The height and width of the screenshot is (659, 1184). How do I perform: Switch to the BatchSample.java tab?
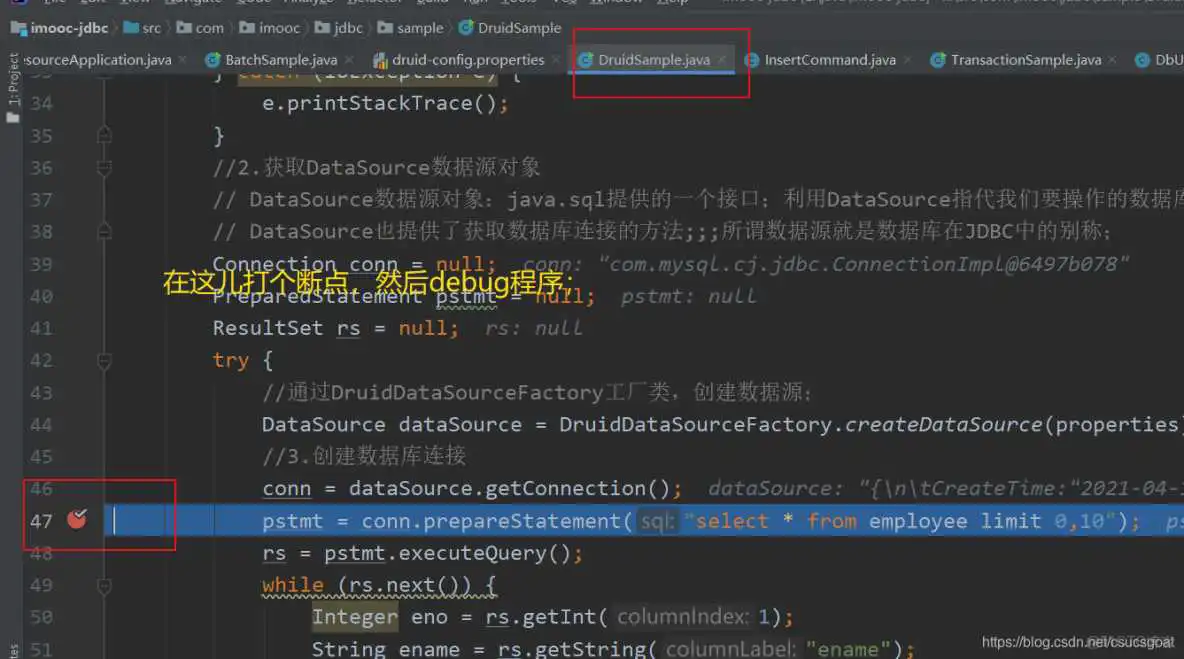(272, 60)
